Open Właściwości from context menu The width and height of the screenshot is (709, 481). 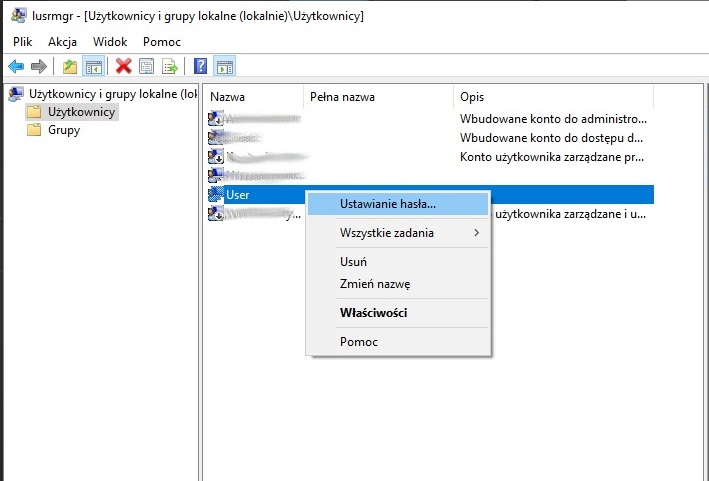tap(398, 313)
